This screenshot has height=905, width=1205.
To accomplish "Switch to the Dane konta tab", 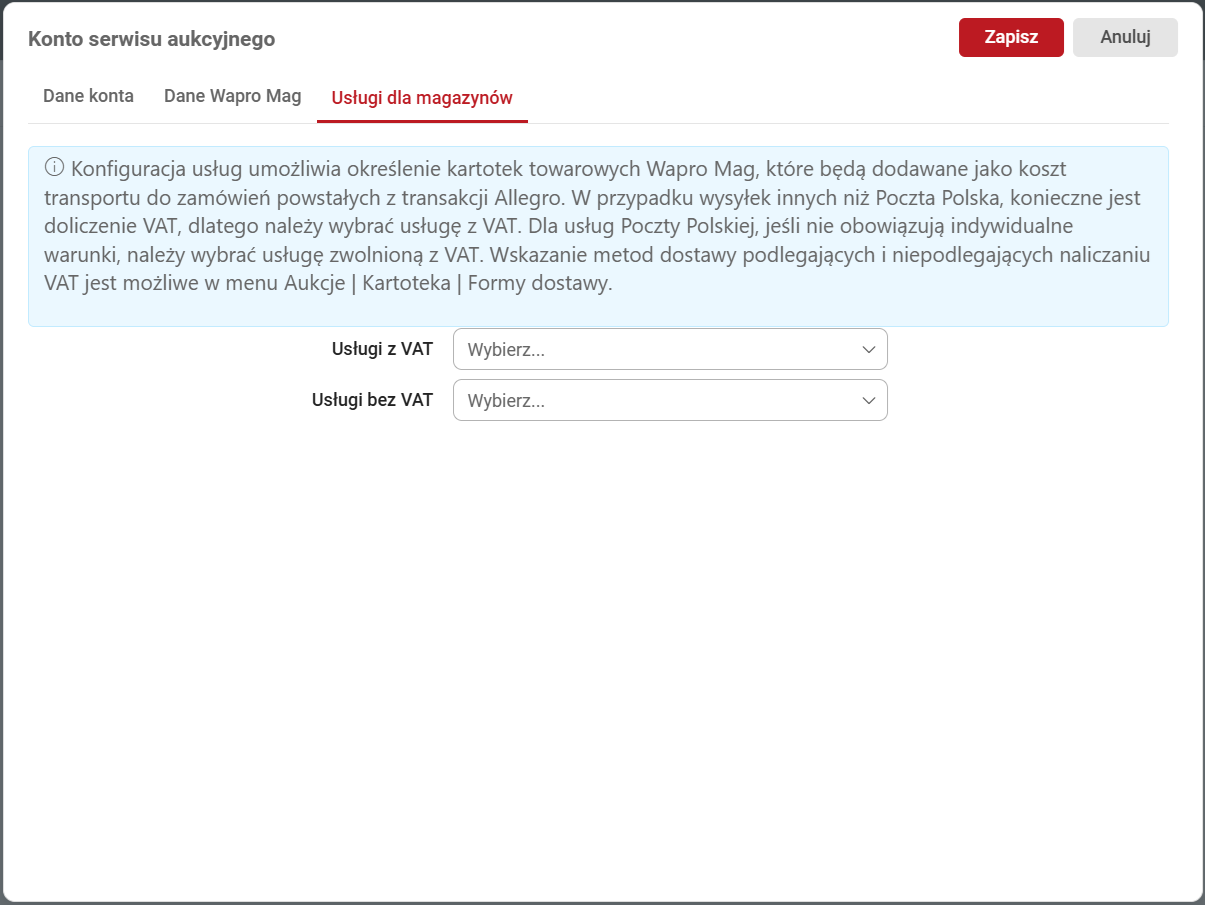I will (88, 97).
